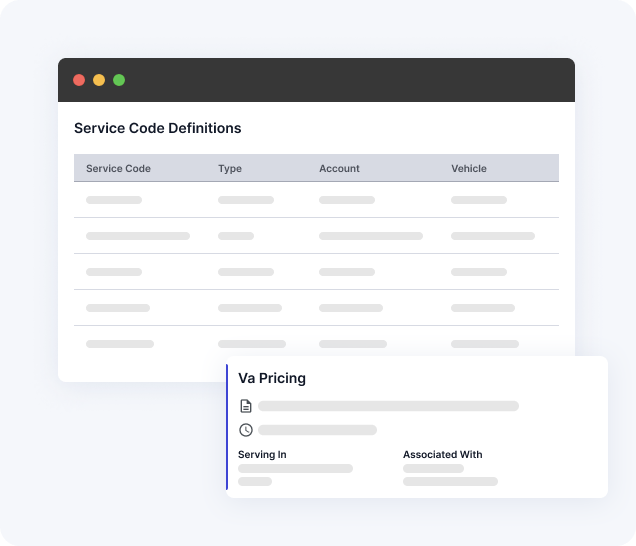
Task: Select the second table row's service code
Action: [138, 236]
